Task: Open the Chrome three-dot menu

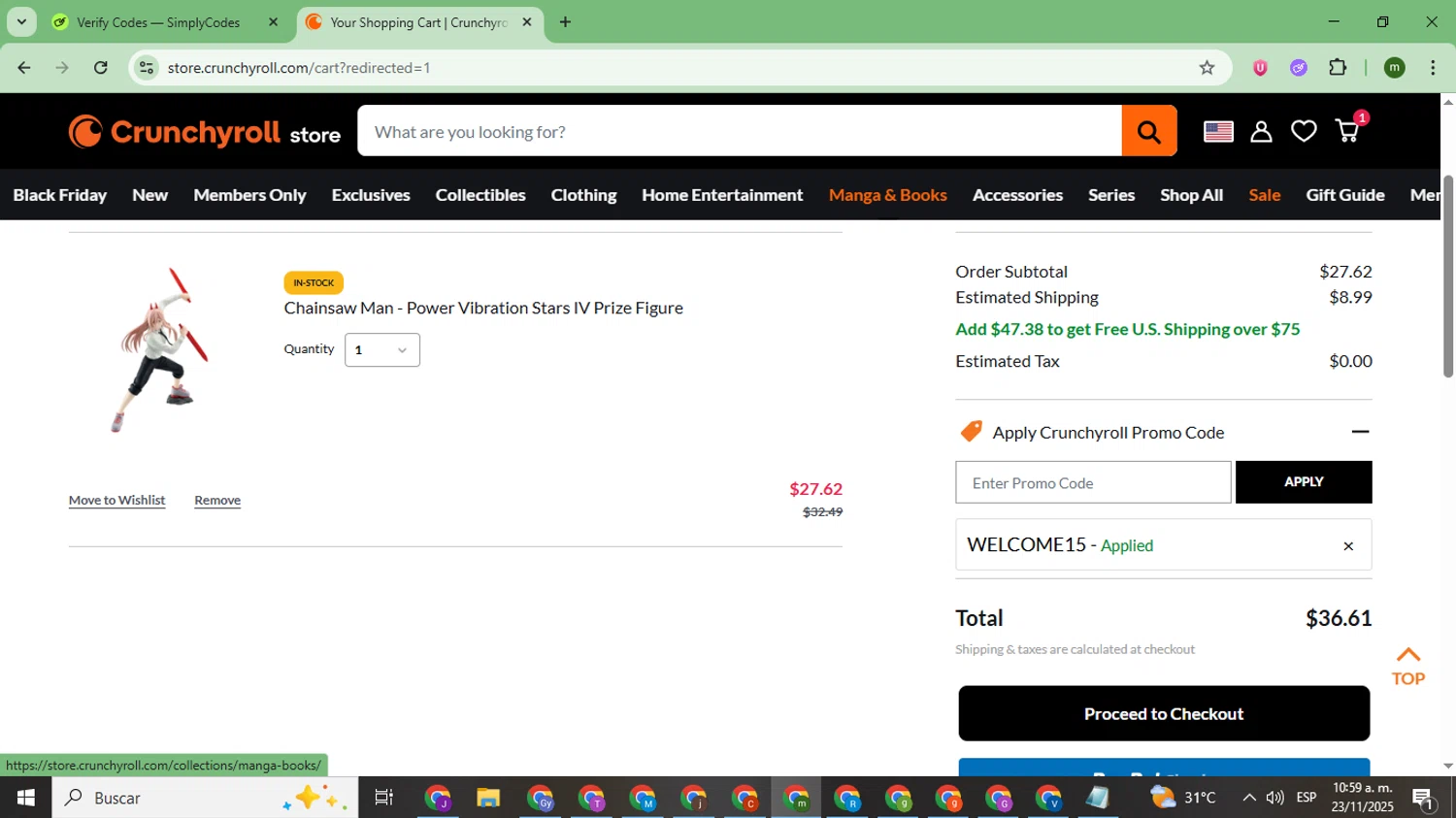Action: click(1433, 67)
